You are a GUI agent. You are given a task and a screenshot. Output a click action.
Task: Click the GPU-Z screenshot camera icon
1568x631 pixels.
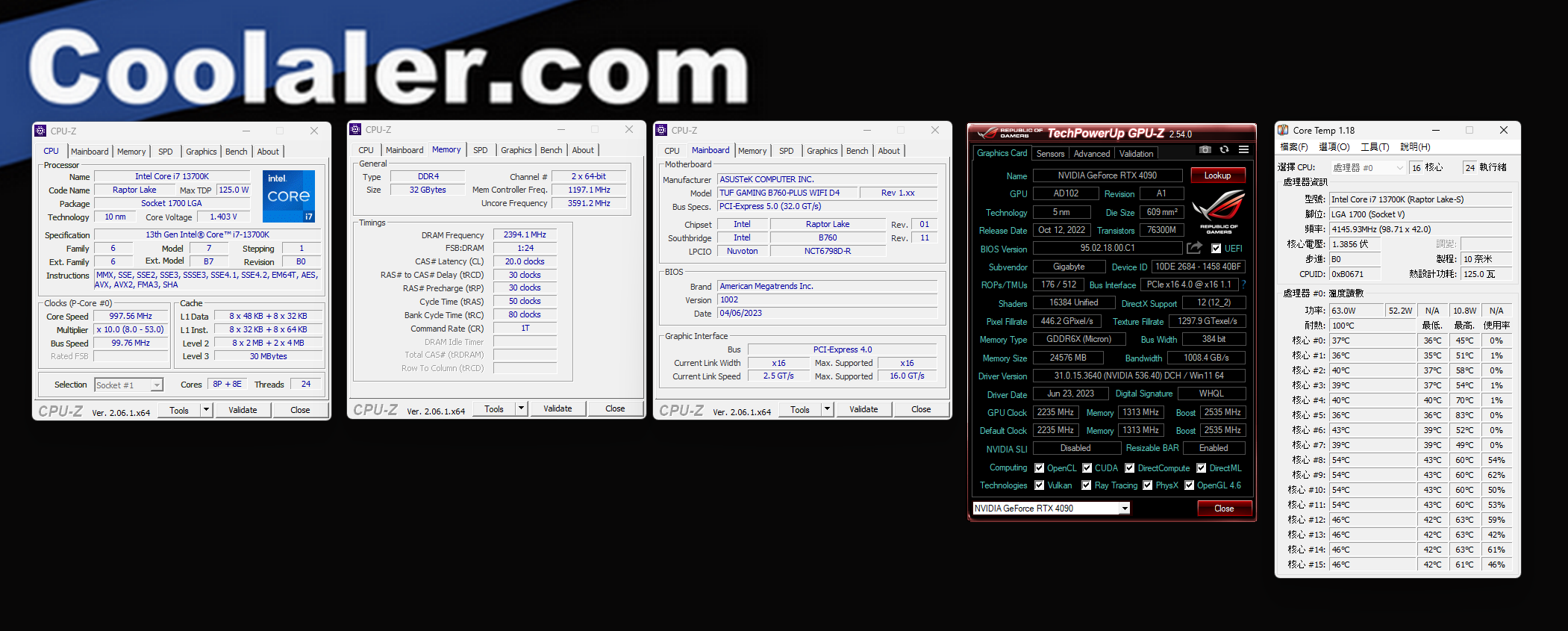click(1205, 149)
